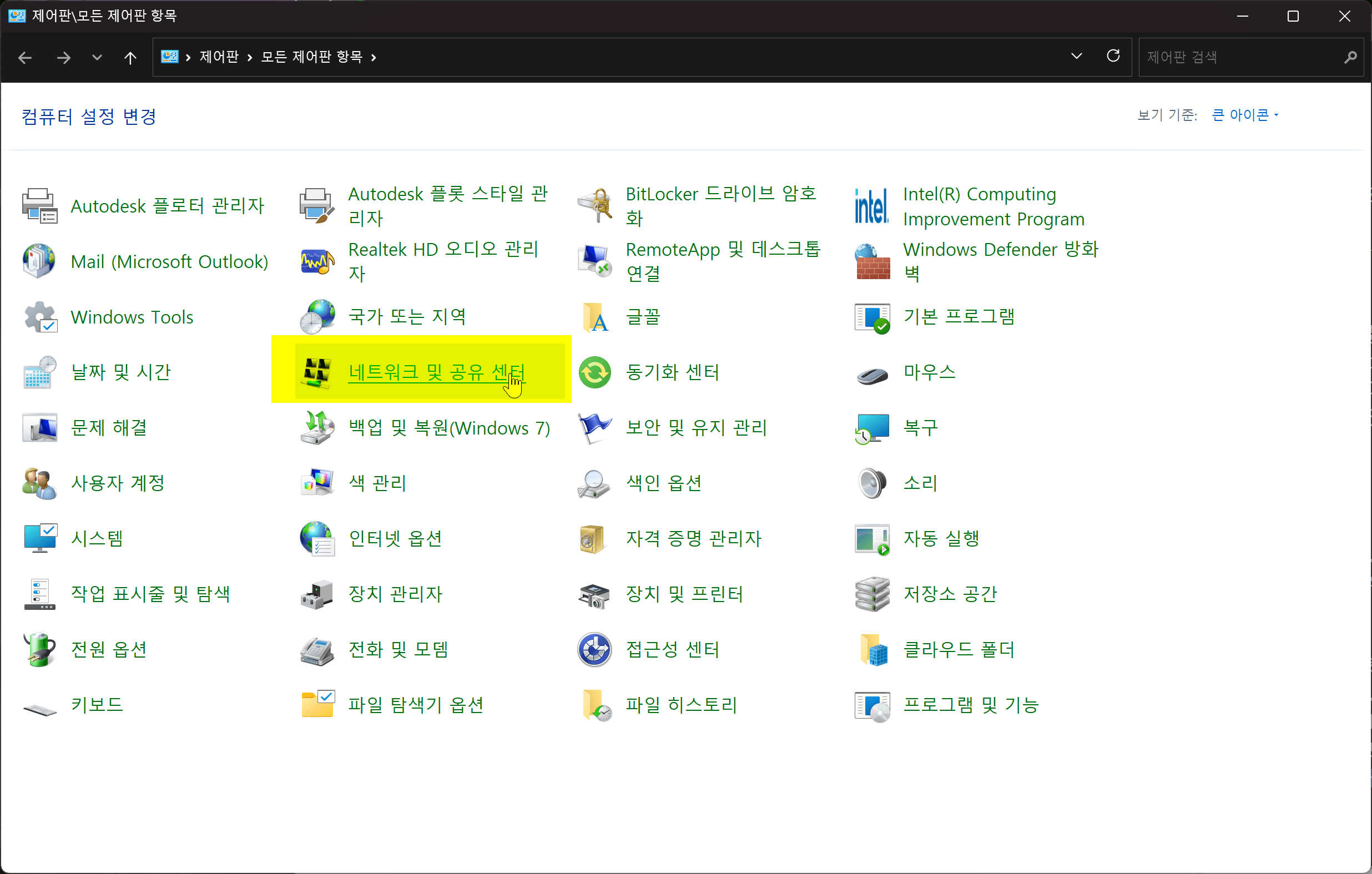
Task: Expand the chevron after 제어판 in breadcrumb
Action: (x=250, y=57)
